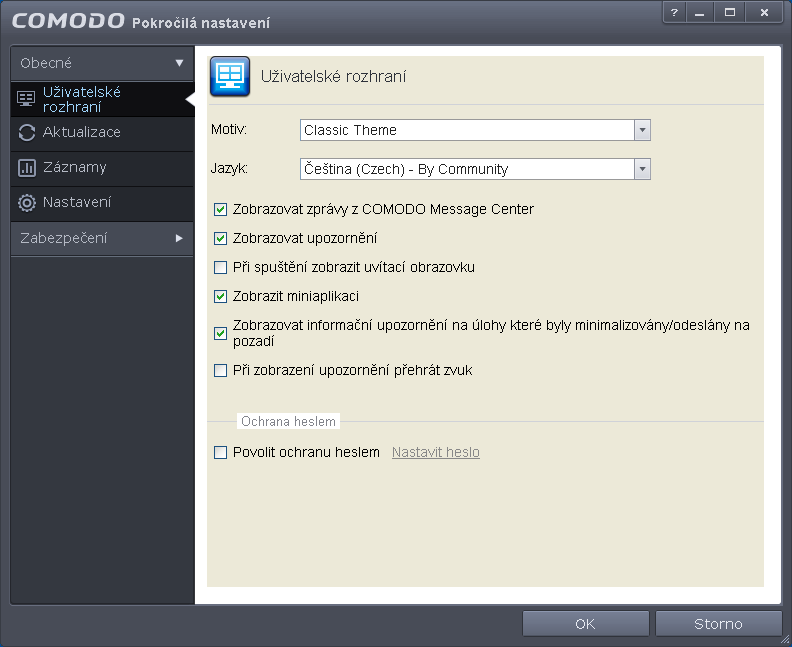Open the Záznamy menu item
Screen dimensions: 792x647
pyautogui.click(x=75, y=168)
